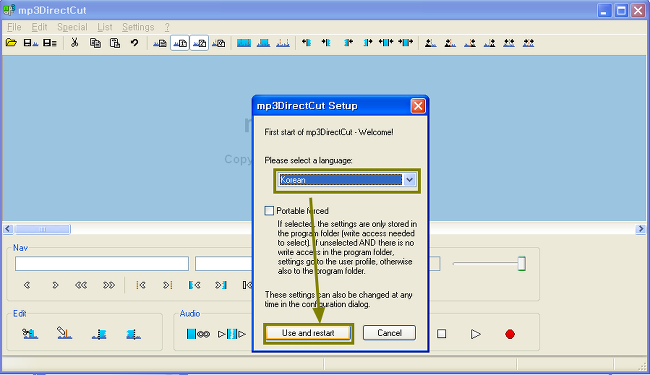Click the Paste clipboard icon in toolbar

tap(115, 43)
